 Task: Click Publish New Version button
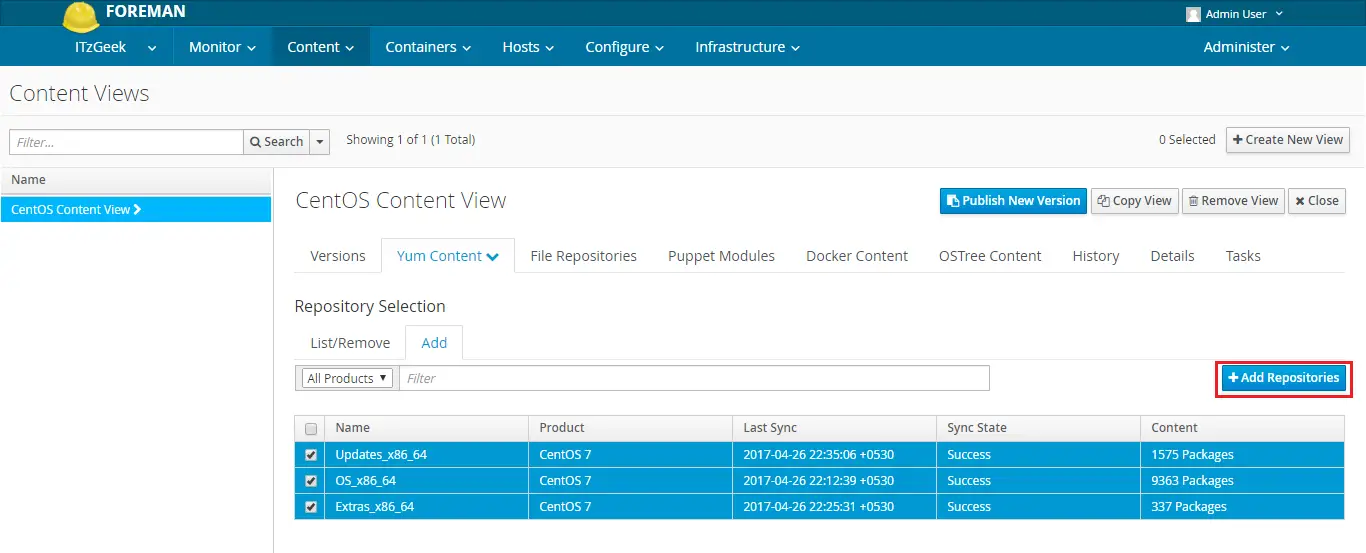tap(1013, 201)
